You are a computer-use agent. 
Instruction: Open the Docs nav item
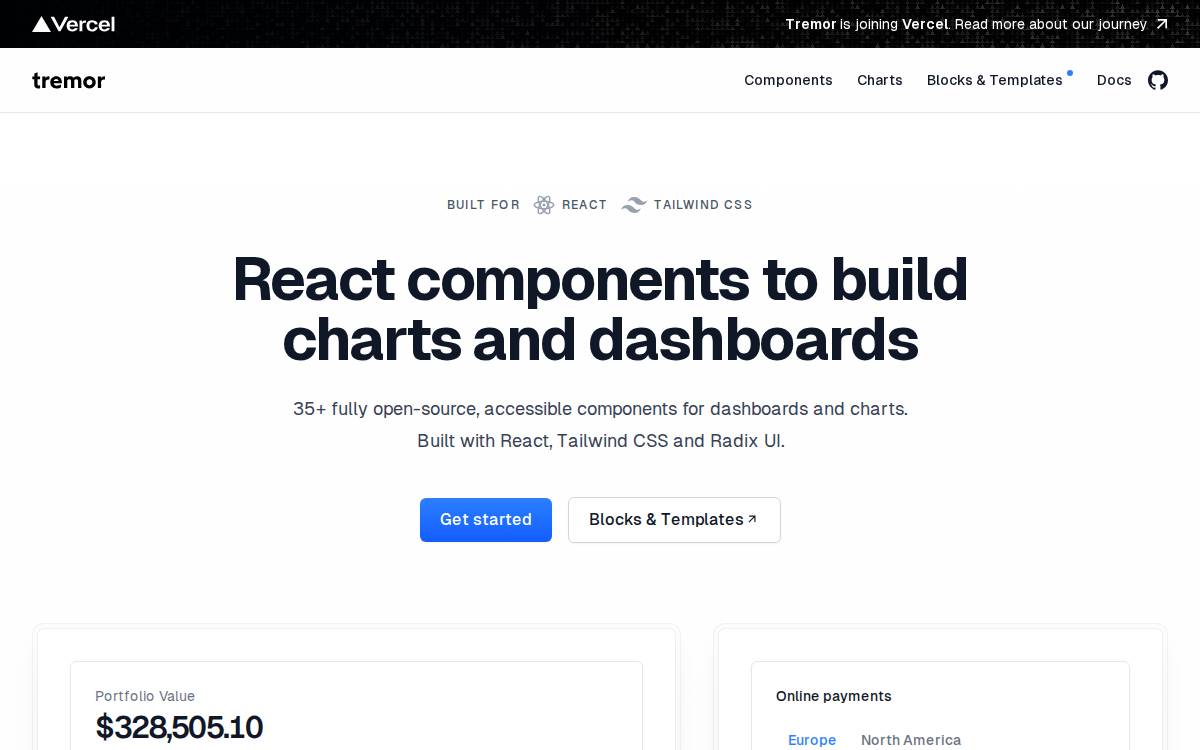click(1114, 80)
